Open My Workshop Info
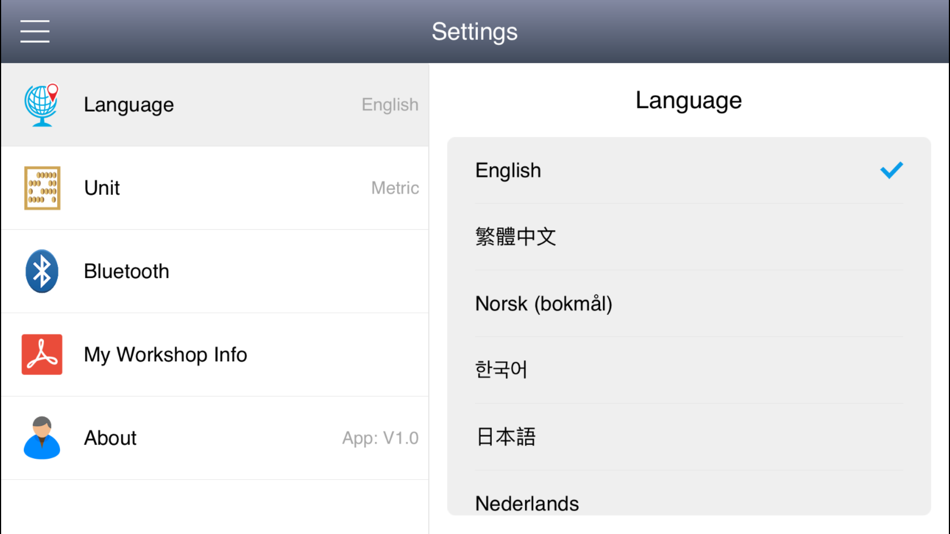 point(215,355)
